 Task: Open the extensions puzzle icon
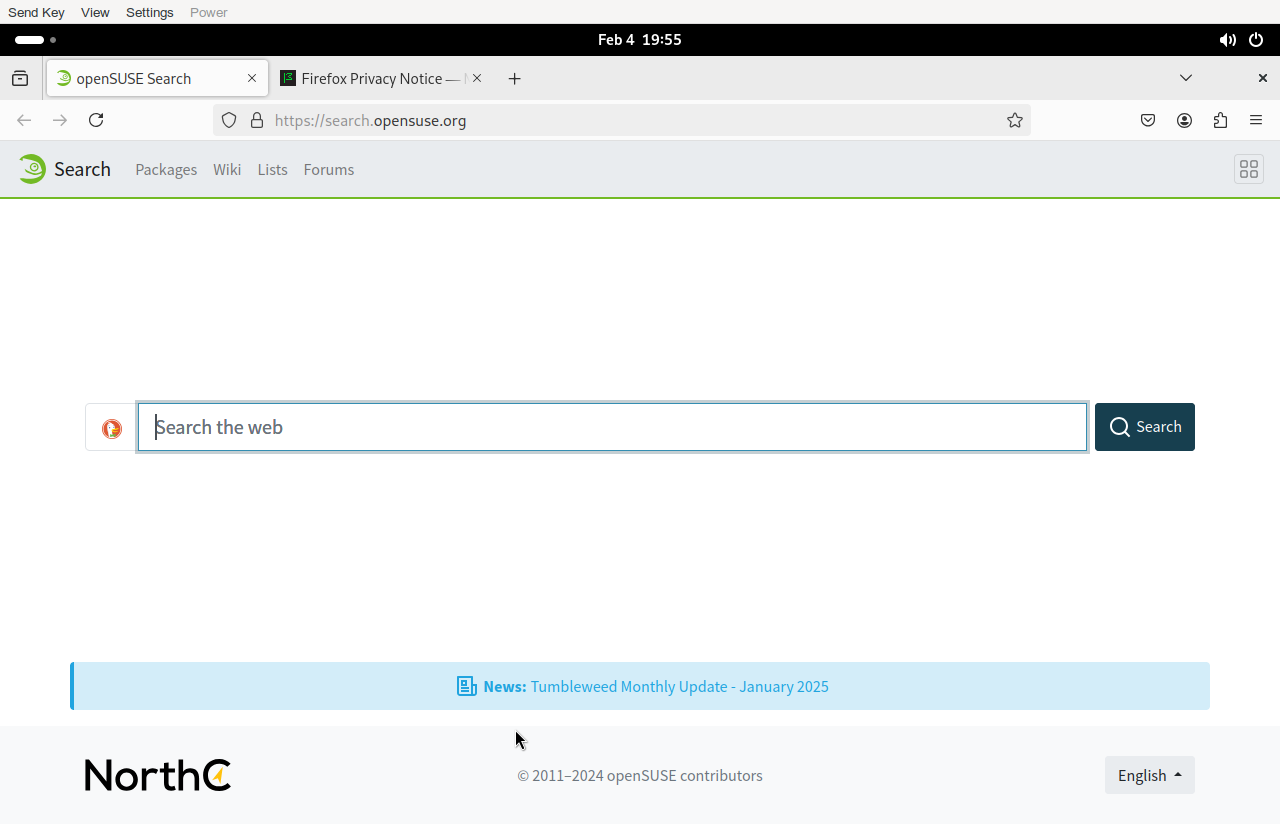click(x=1220, y=120)
